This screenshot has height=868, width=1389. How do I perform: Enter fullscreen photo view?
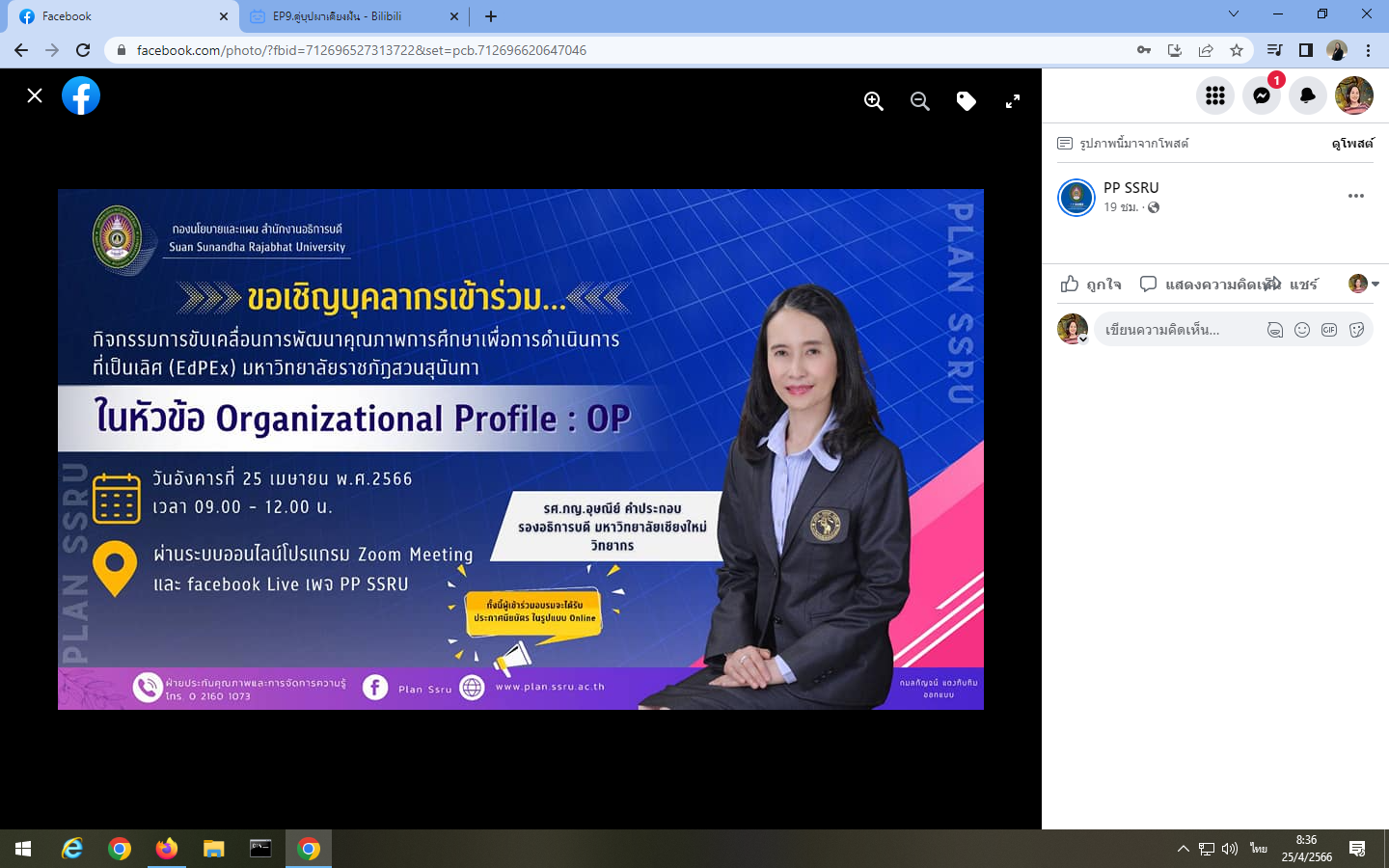[1013, 101]
